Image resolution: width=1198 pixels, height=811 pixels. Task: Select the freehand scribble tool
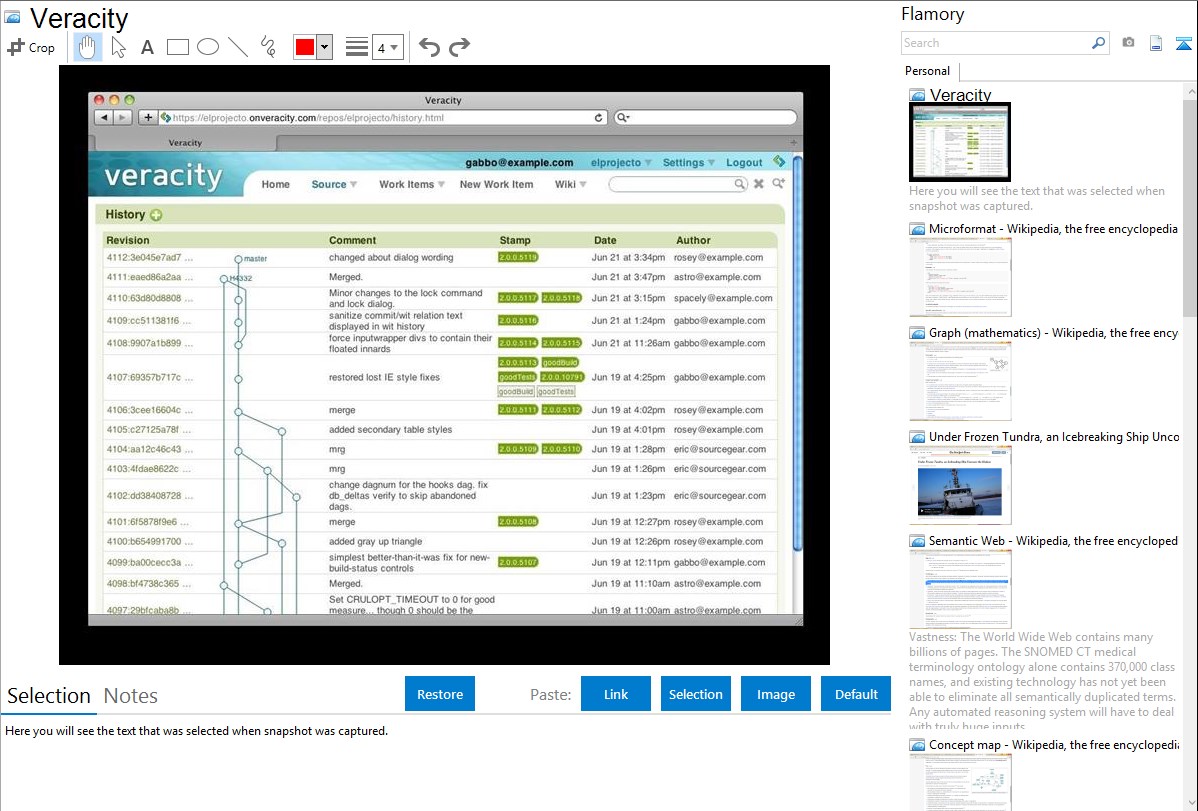267,47
